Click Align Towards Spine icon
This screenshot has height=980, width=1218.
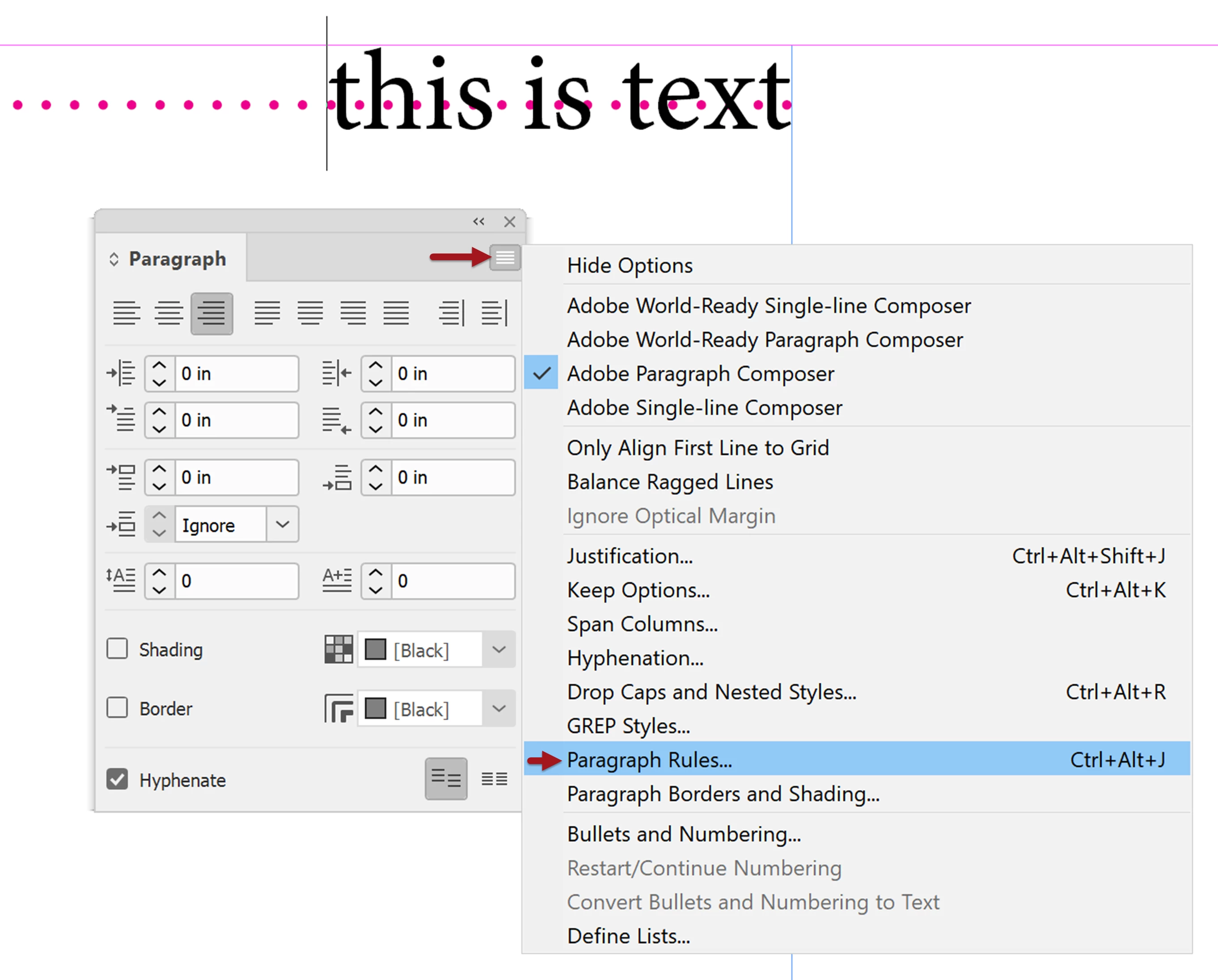pos(451,313)
